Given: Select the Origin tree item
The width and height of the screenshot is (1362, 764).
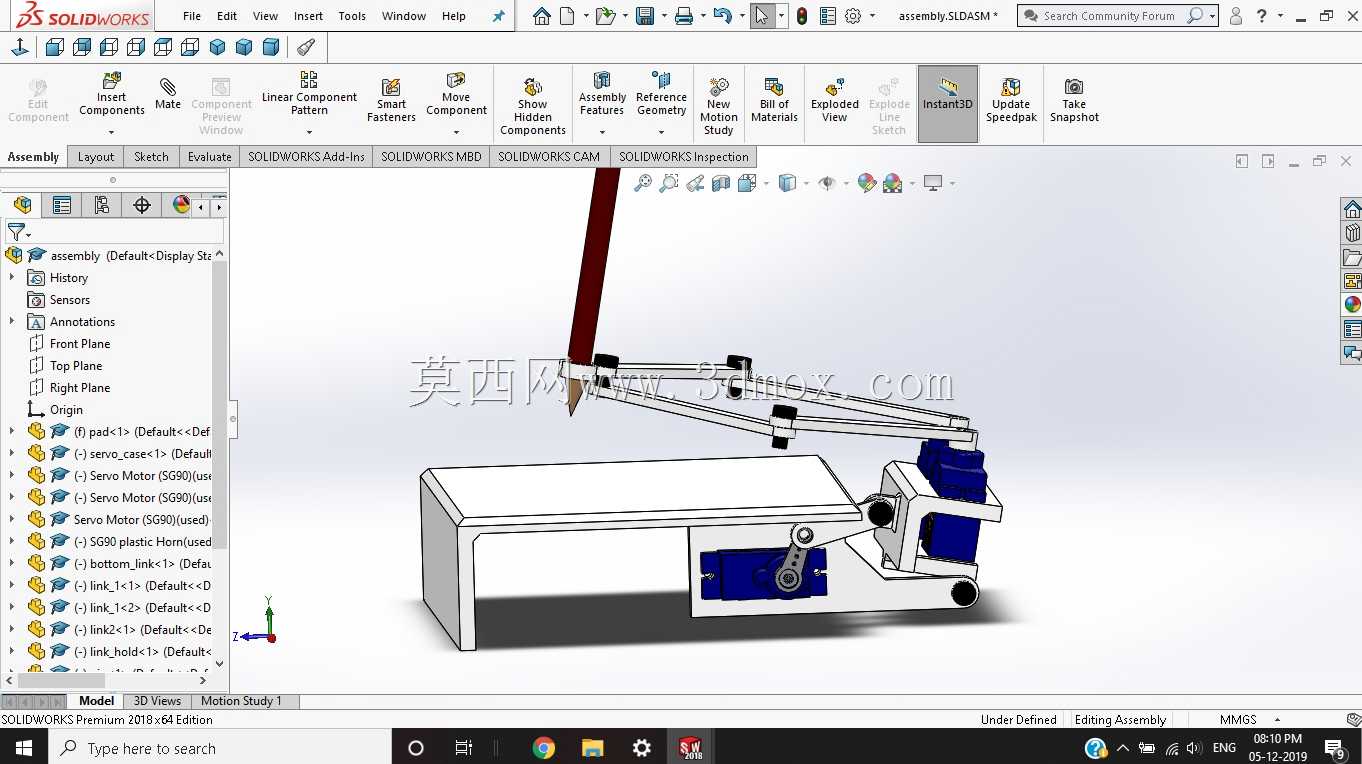Looking at the screenshot, I should pos(66,409).
